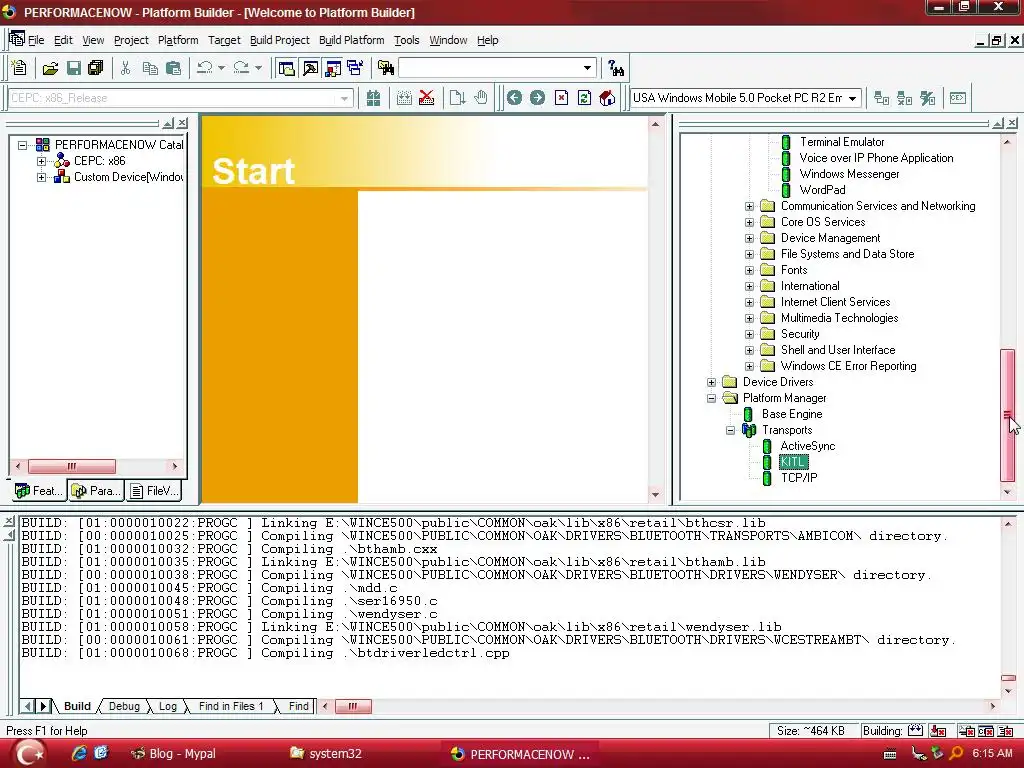Click the Paste clipboard icon
The height and width of the screenshot is (768, 1024).
173,68
